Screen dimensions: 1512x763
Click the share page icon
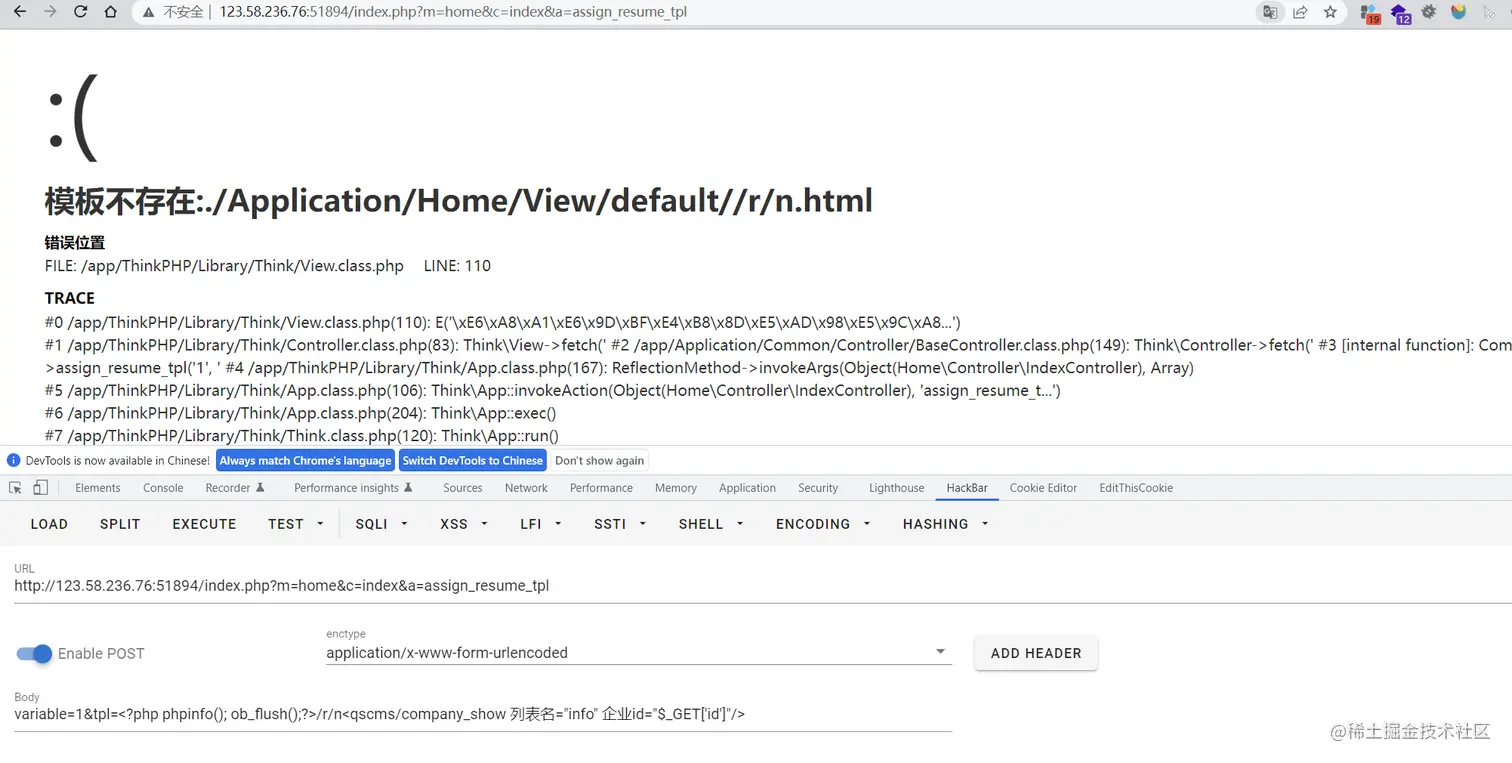(x=1300, y=12)
